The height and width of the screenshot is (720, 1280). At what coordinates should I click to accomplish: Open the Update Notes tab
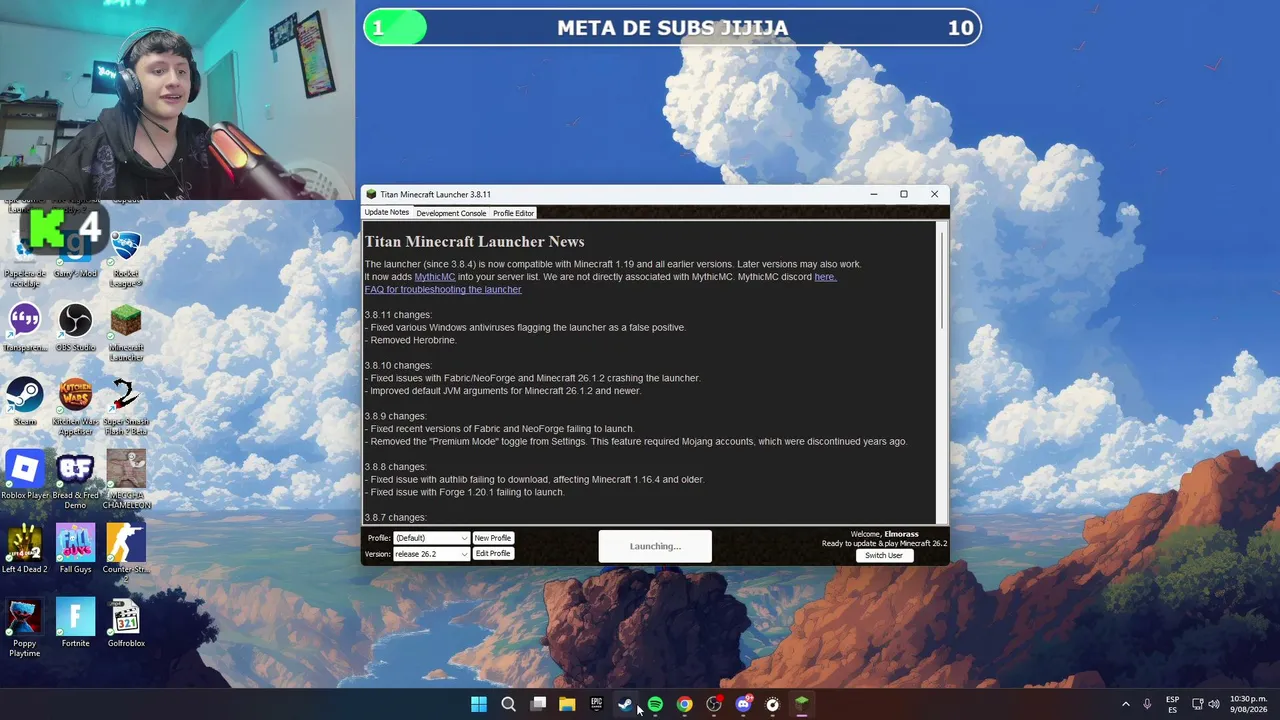click(x=386, y=213)
